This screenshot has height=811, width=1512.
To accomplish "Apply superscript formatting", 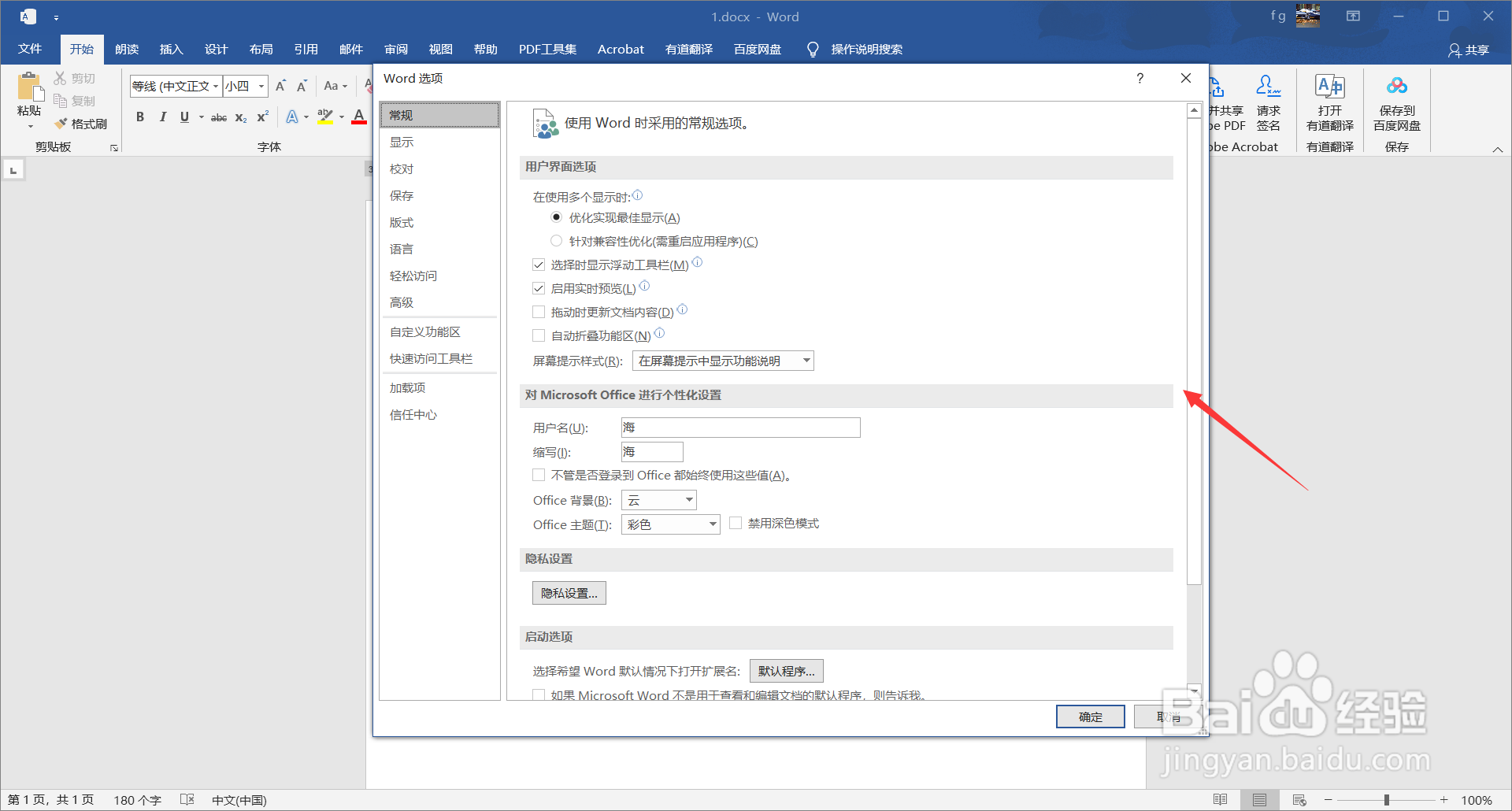I will pos(263,117).
